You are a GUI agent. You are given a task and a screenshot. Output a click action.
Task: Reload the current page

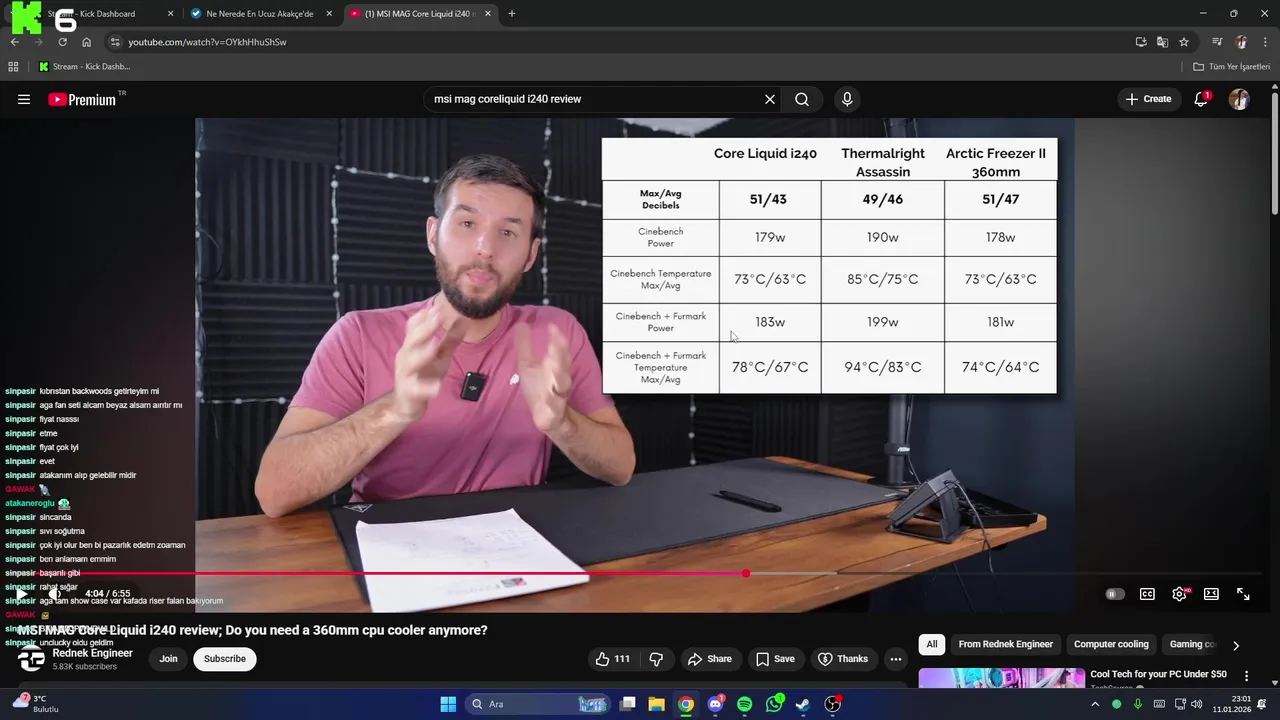click(x=62, y=42)
